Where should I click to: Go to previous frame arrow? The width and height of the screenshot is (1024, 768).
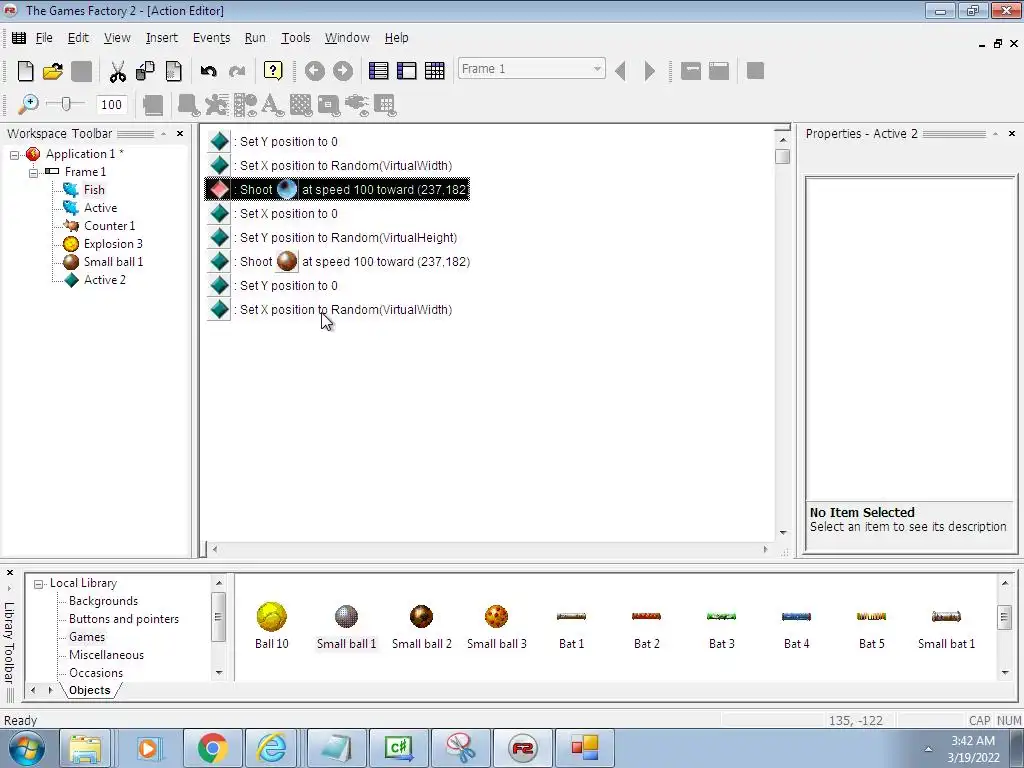click(x=621, y=71)
